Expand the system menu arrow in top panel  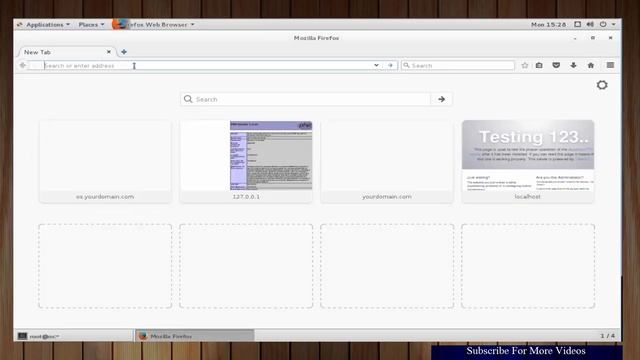[613, 24]
